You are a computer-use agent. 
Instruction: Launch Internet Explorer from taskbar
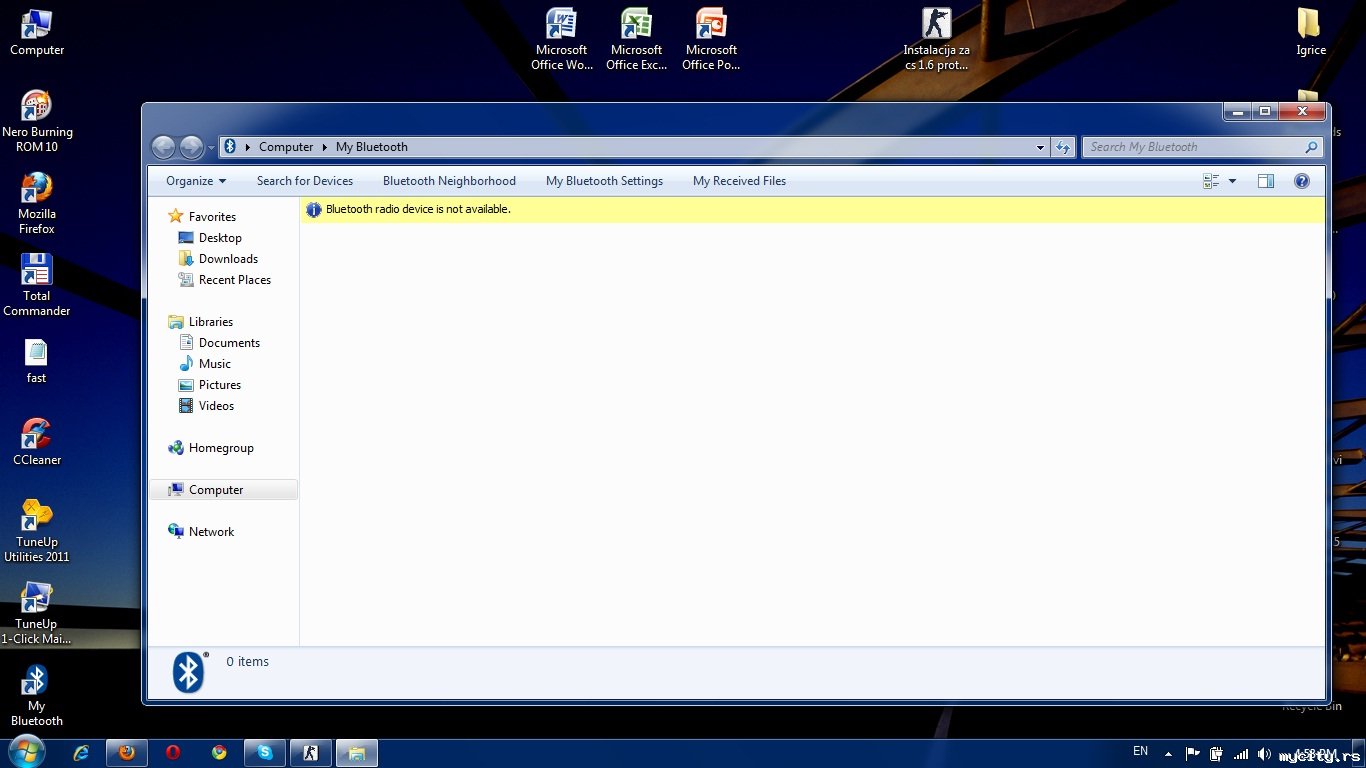[x=81, y=753]
